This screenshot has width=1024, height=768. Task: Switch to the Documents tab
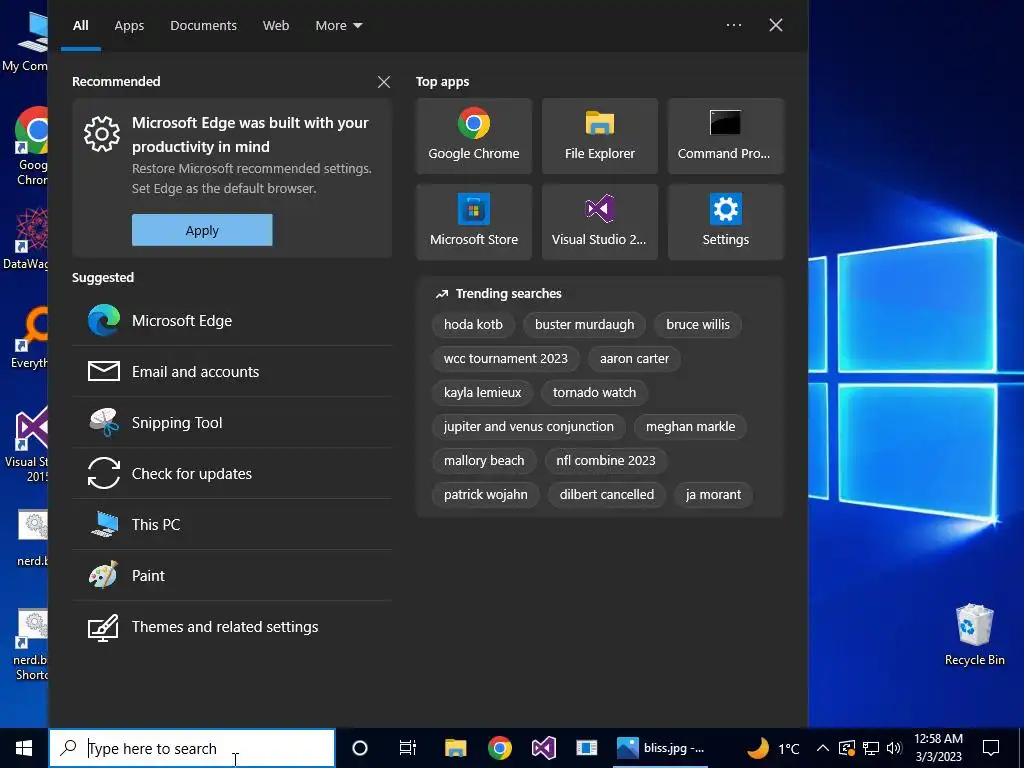pos(204,25)
